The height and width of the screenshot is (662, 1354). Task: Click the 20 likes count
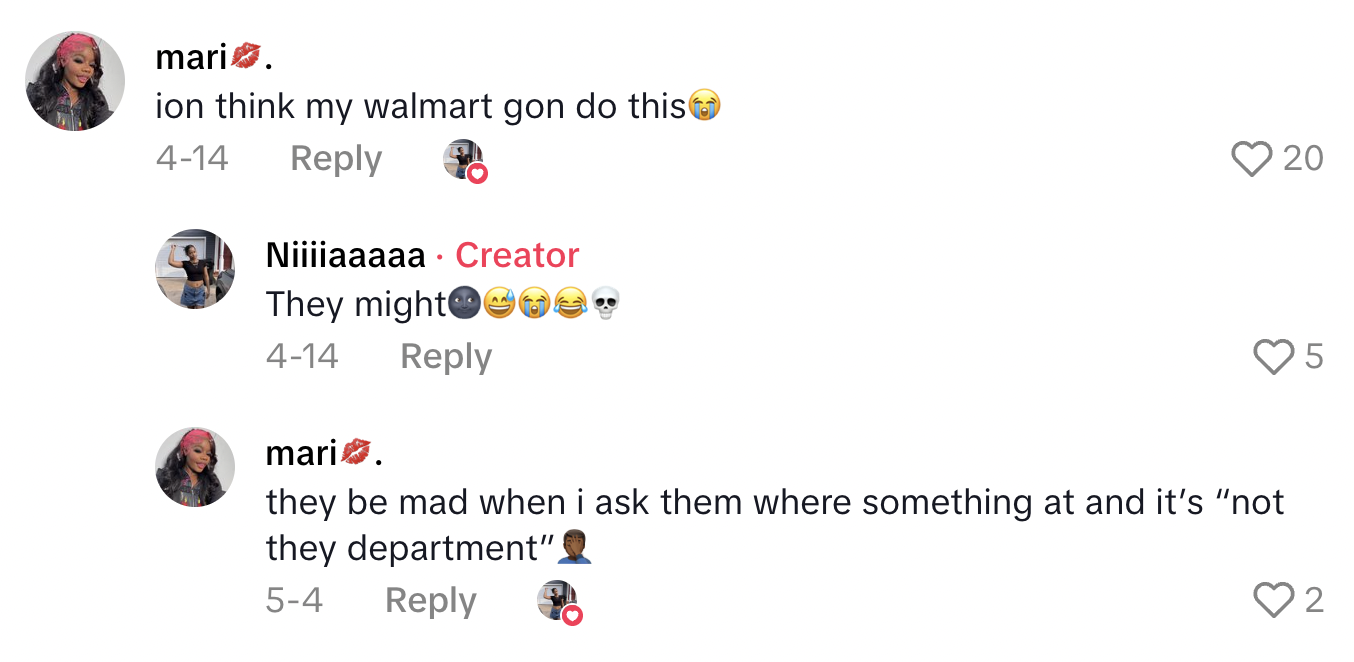pyautogui.click(x=1303, y=159)
